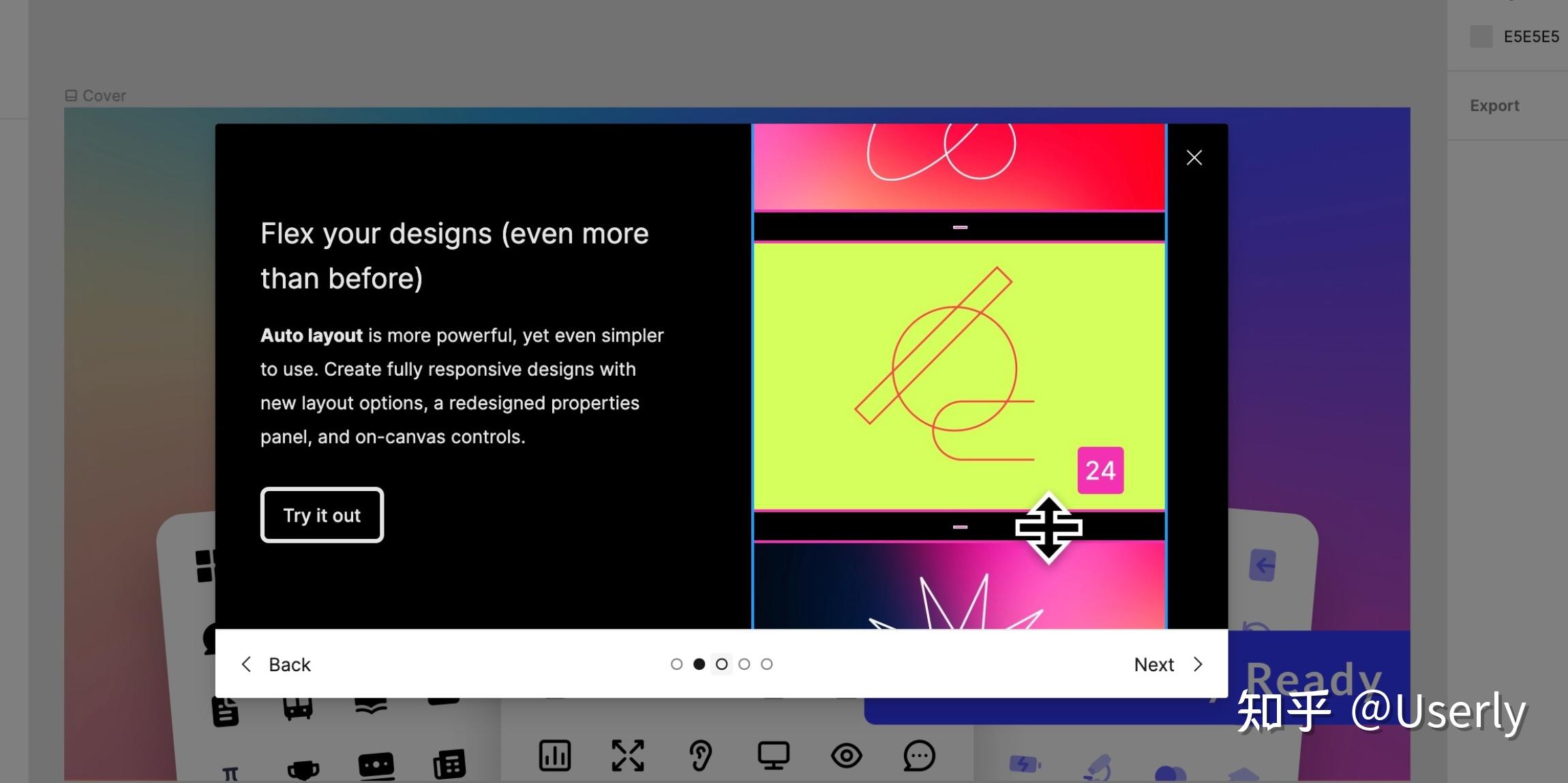Screen dimensions: 1568x783
Task: Click the expand arrows icon
Action: point(627,755)
